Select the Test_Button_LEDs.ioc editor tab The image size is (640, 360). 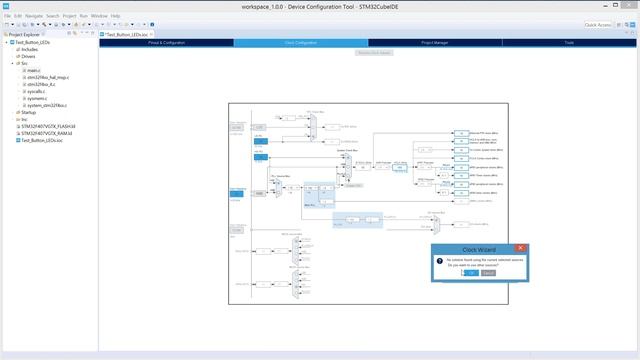click(x=126, y=35)
